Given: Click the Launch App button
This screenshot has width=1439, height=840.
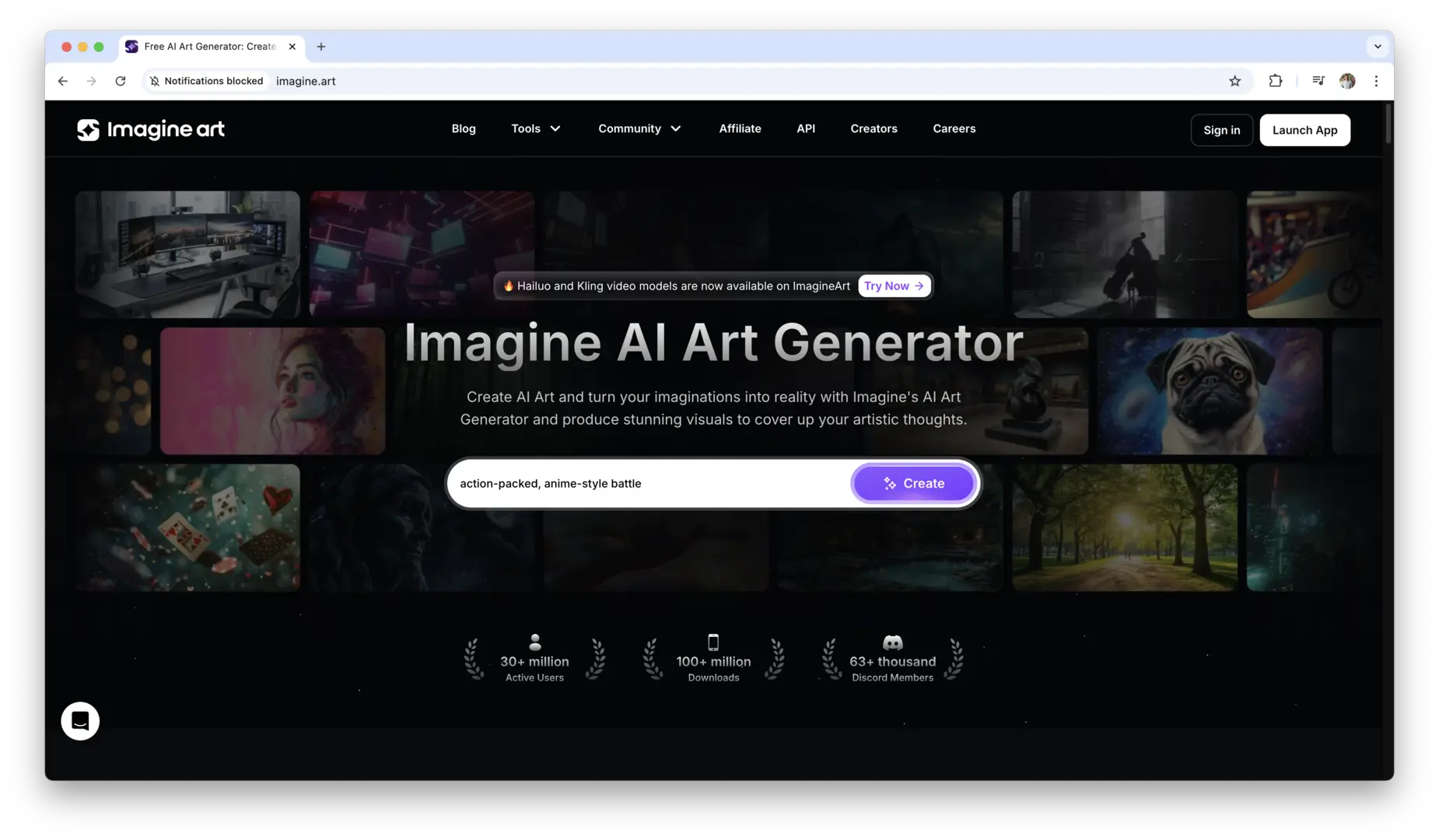Looking at the screenshot, I should (1304, 130).
